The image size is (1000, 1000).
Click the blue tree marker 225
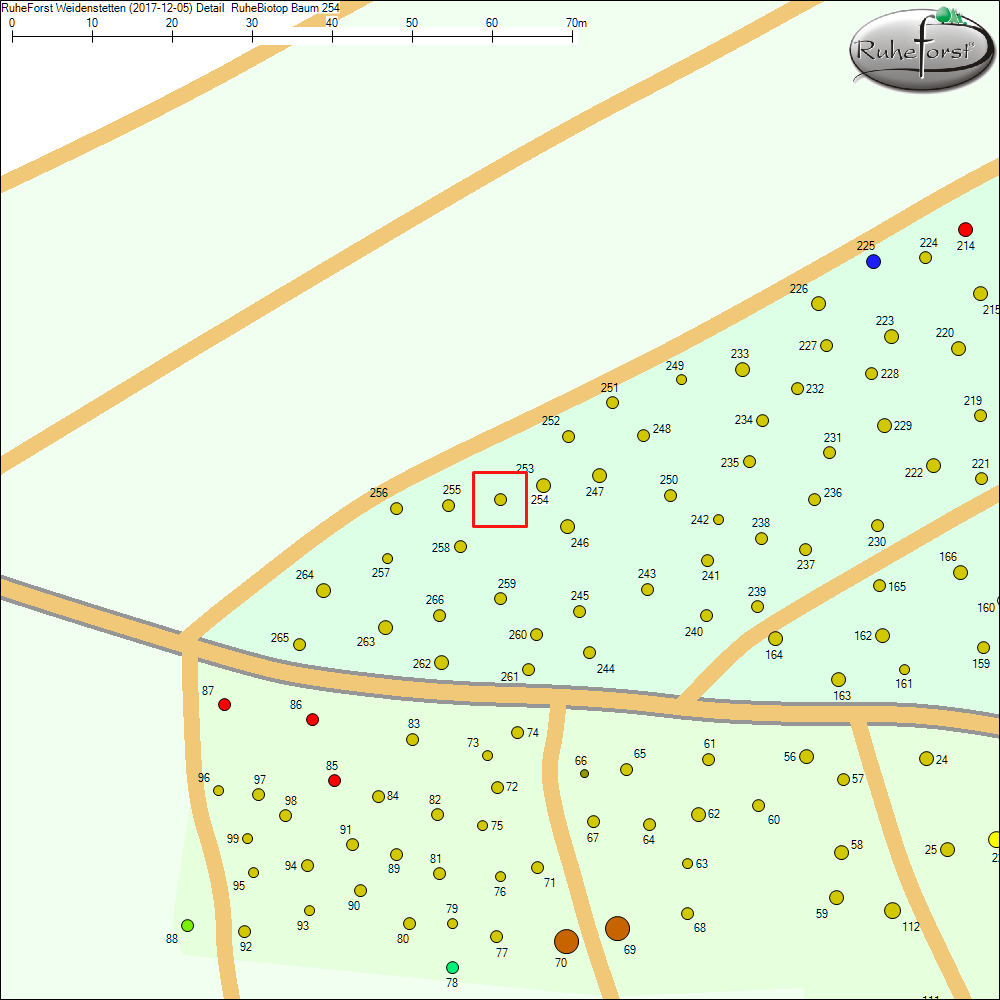click(x=873, y=262)
